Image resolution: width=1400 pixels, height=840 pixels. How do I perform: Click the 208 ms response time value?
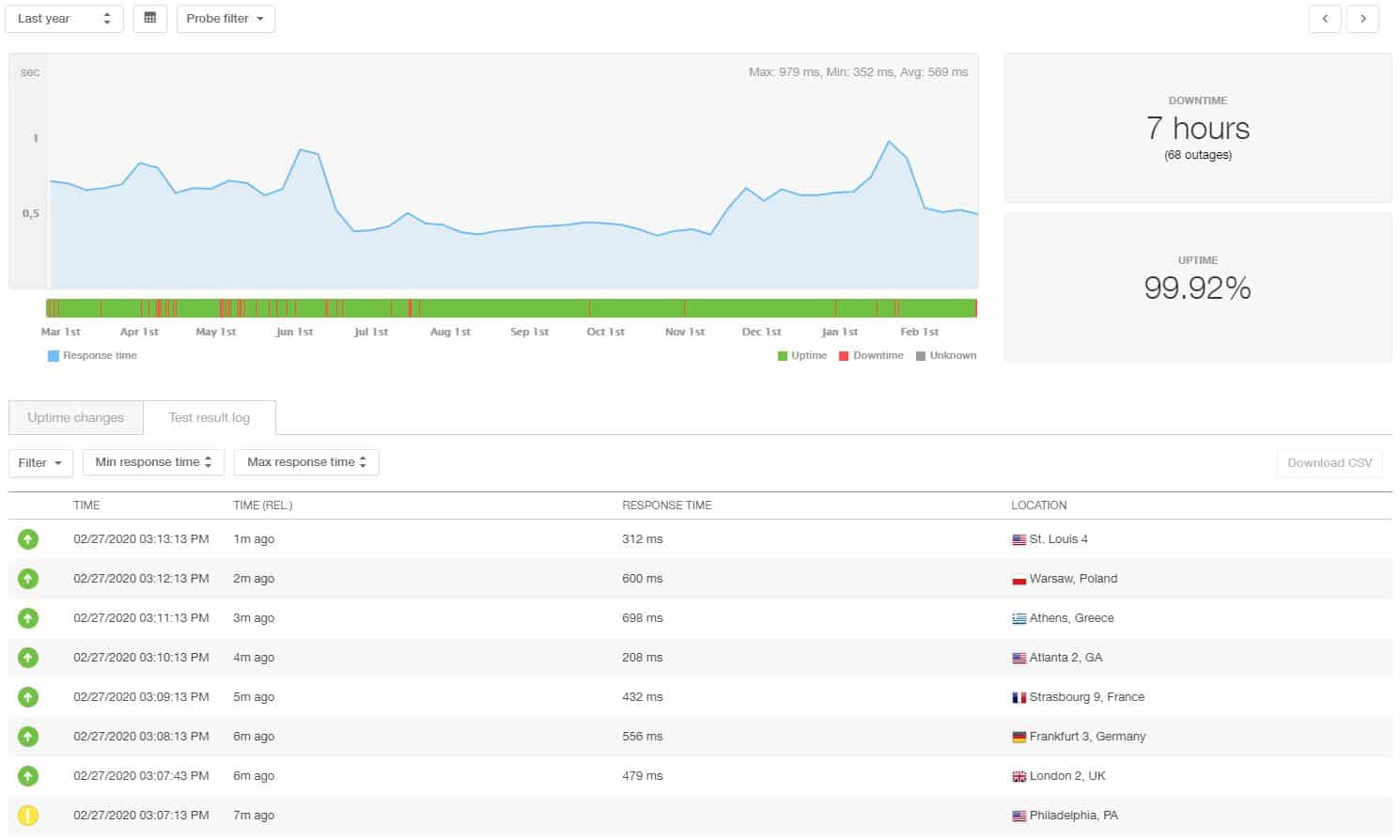pyautogui.click(x=643, y=658)
